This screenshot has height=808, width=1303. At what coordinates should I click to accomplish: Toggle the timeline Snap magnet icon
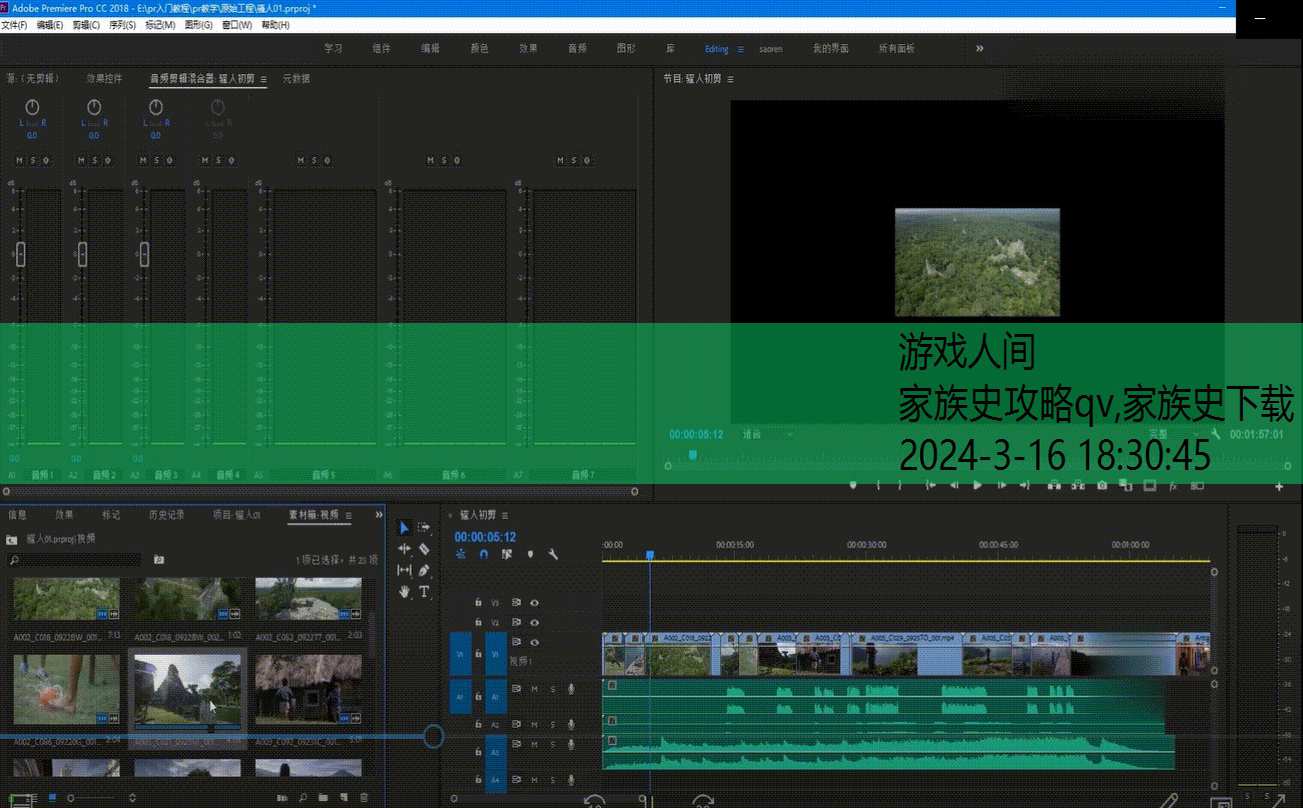pos(484,554)
